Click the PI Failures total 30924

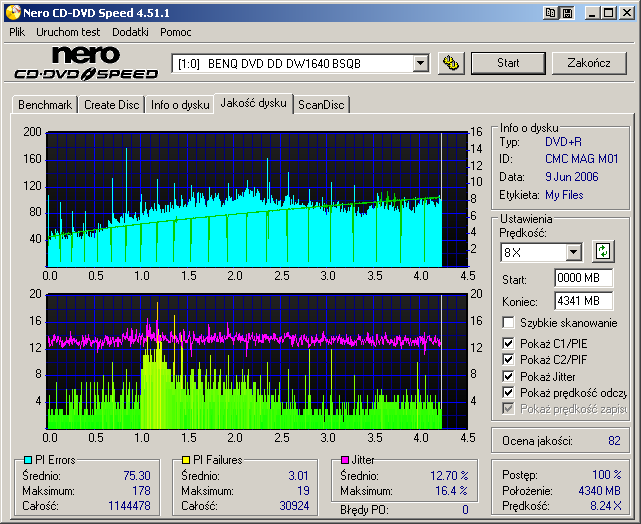pos(294,506)
